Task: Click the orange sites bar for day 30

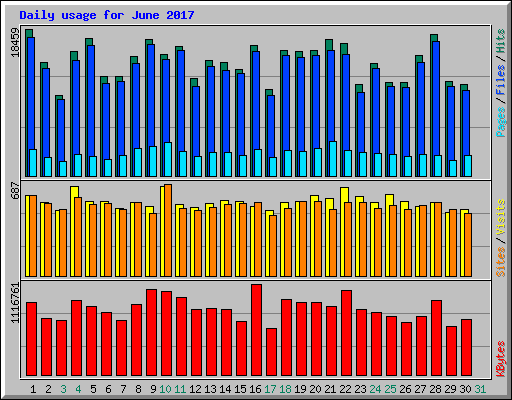Action: [x=468, y=245]
